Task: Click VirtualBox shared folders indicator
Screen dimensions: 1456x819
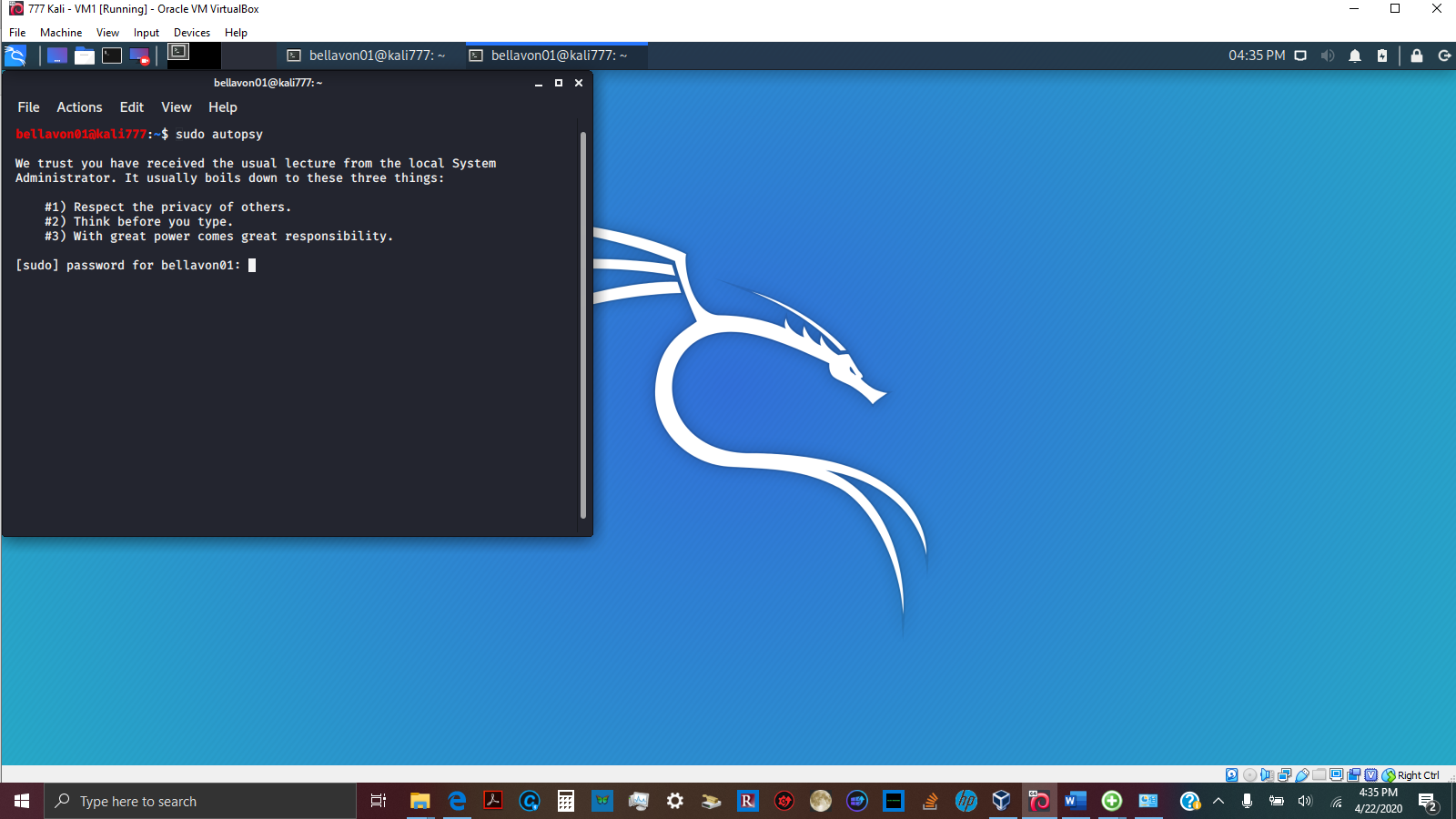Action: click(1319, 775)
